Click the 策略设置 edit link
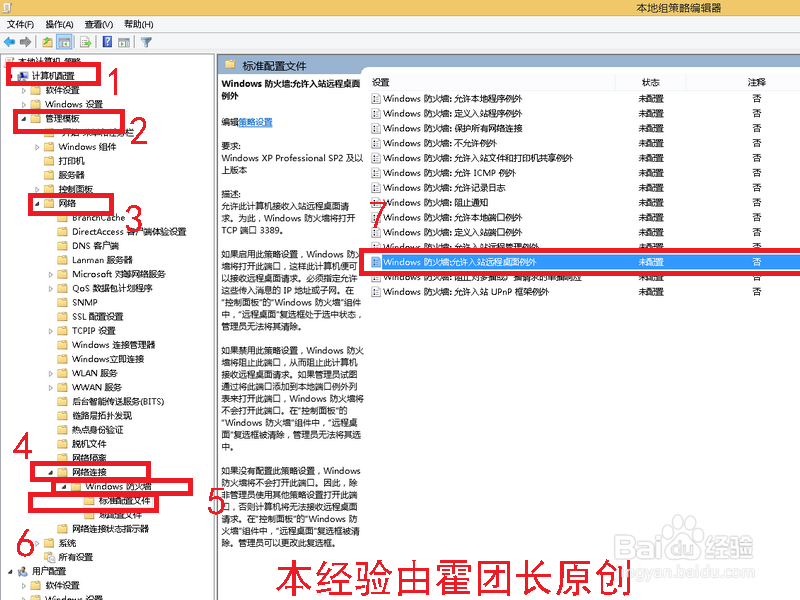This screenshot has height=600, width=800. (x=256, y=122)
